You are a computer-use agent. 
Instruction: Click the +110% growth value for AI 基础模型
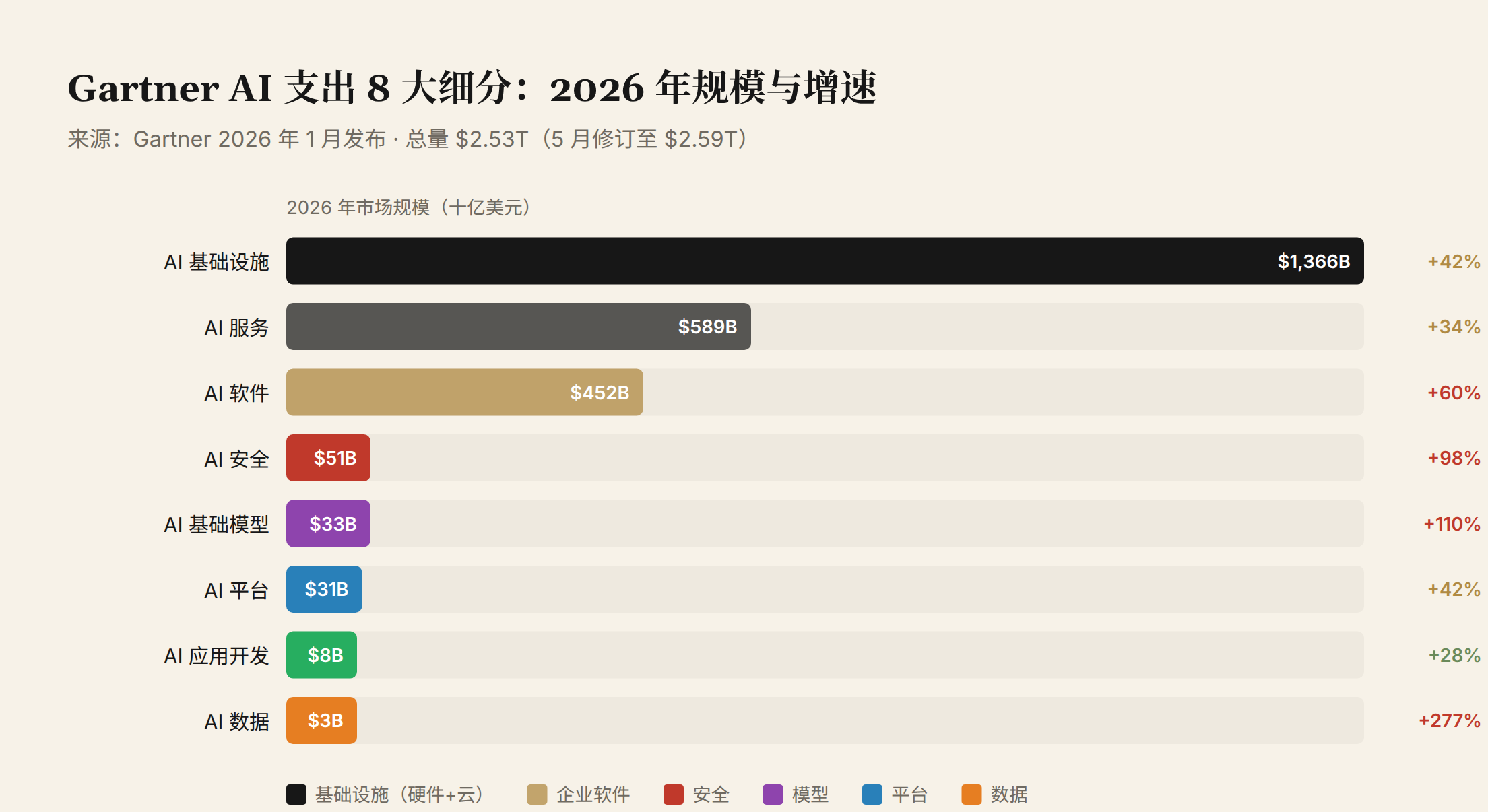(x=1452, y=524)
